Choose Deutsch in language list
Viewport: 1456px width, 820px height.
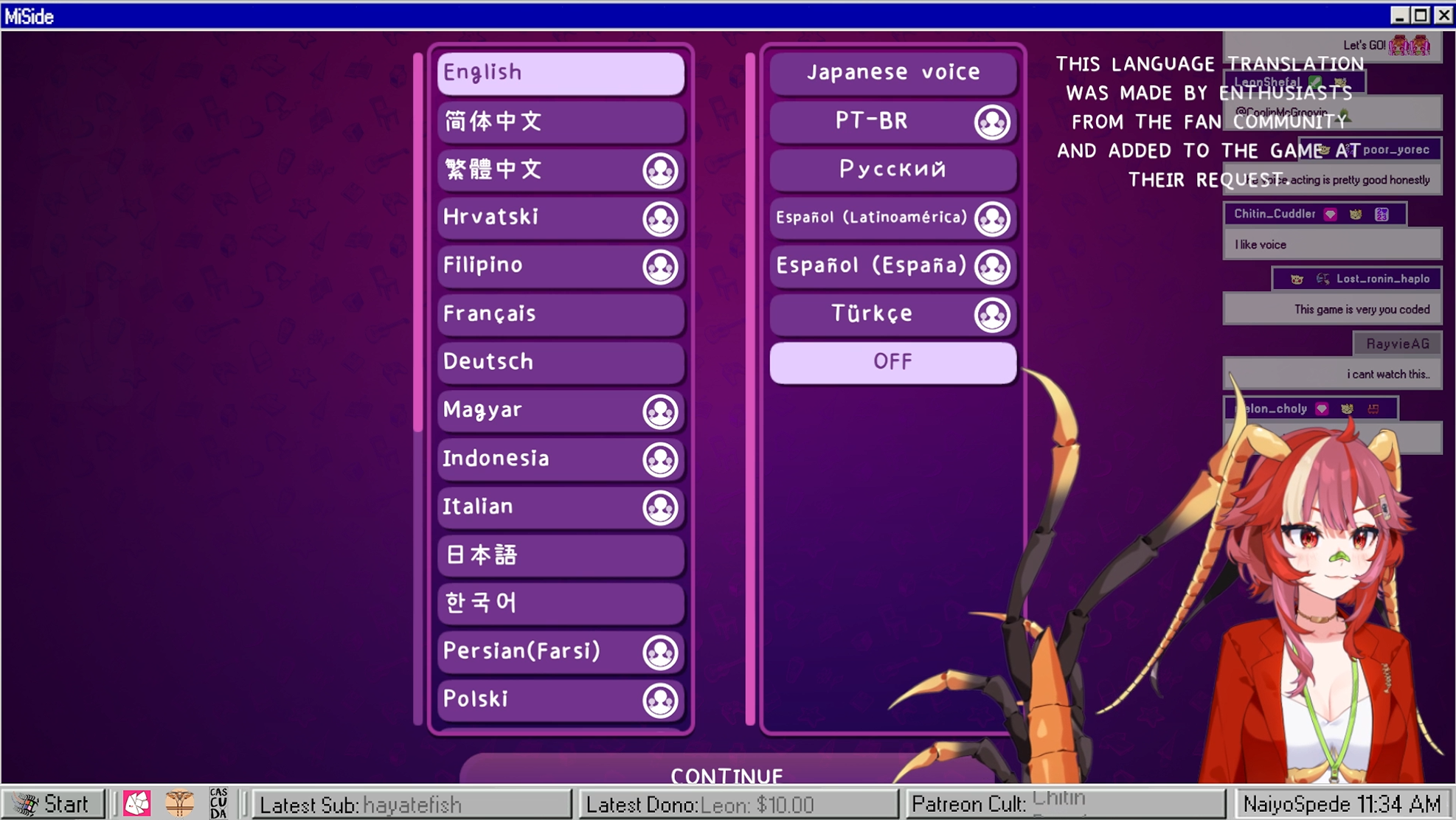561,361
